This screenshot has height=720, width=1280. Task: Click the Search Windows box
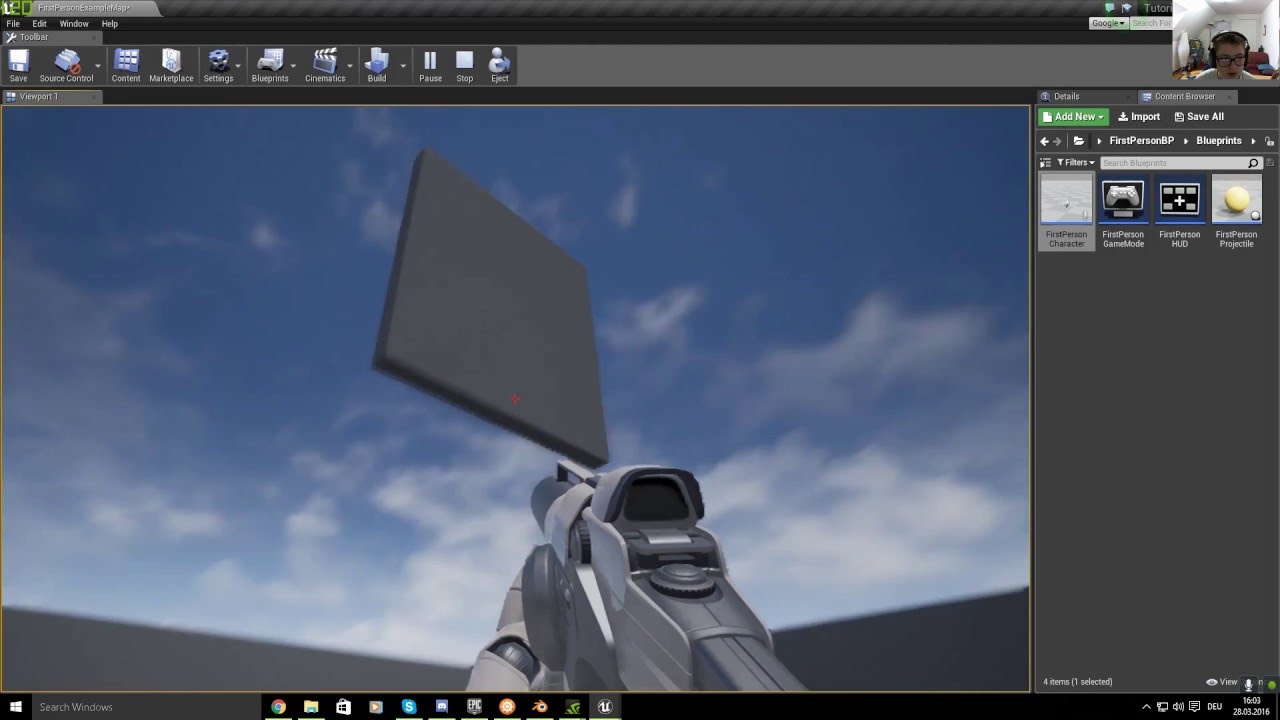coord(146,707)
